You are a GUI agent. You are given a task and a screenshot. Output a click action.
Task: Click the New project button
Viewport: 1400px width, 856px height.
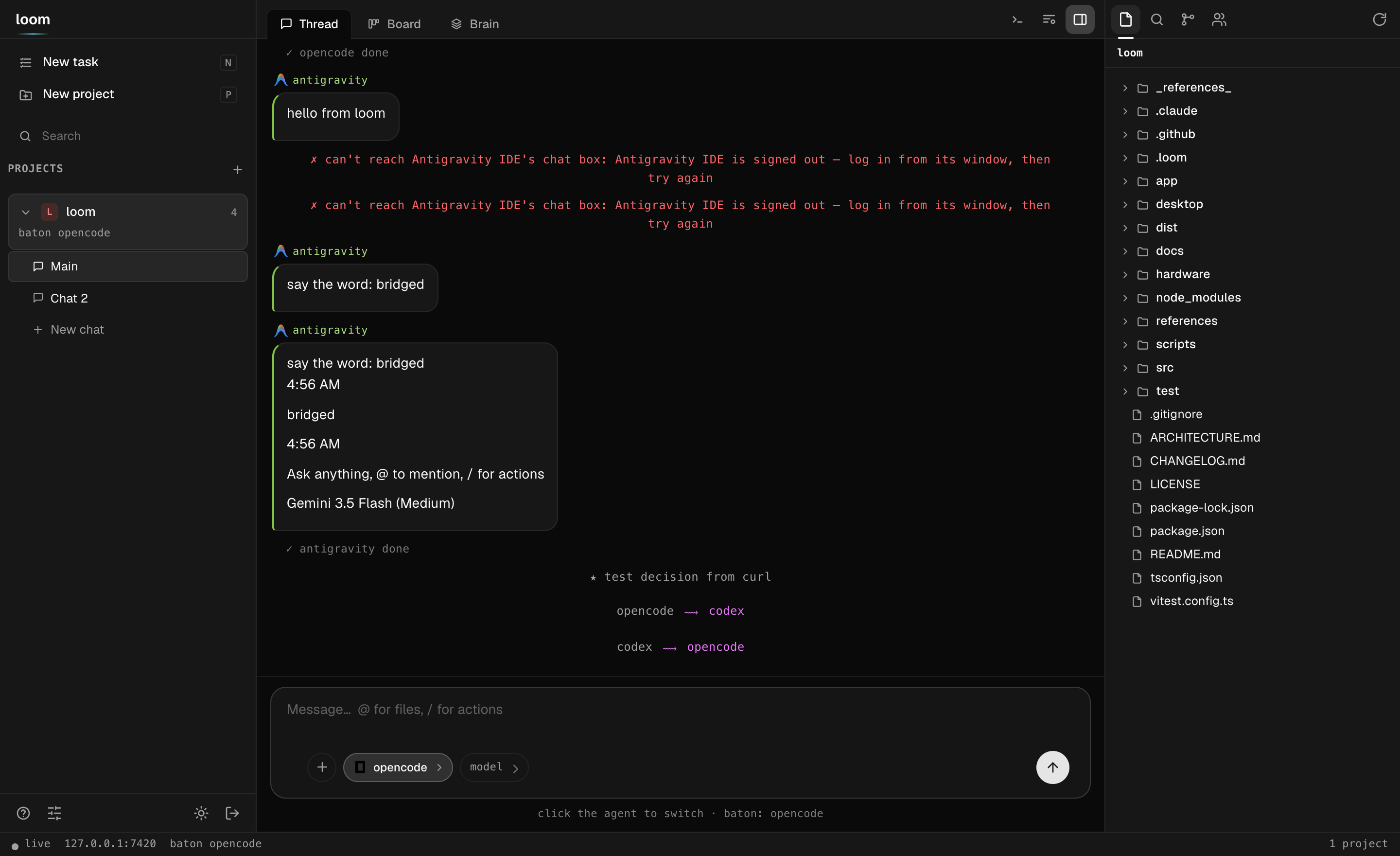[x=128, y=94]
